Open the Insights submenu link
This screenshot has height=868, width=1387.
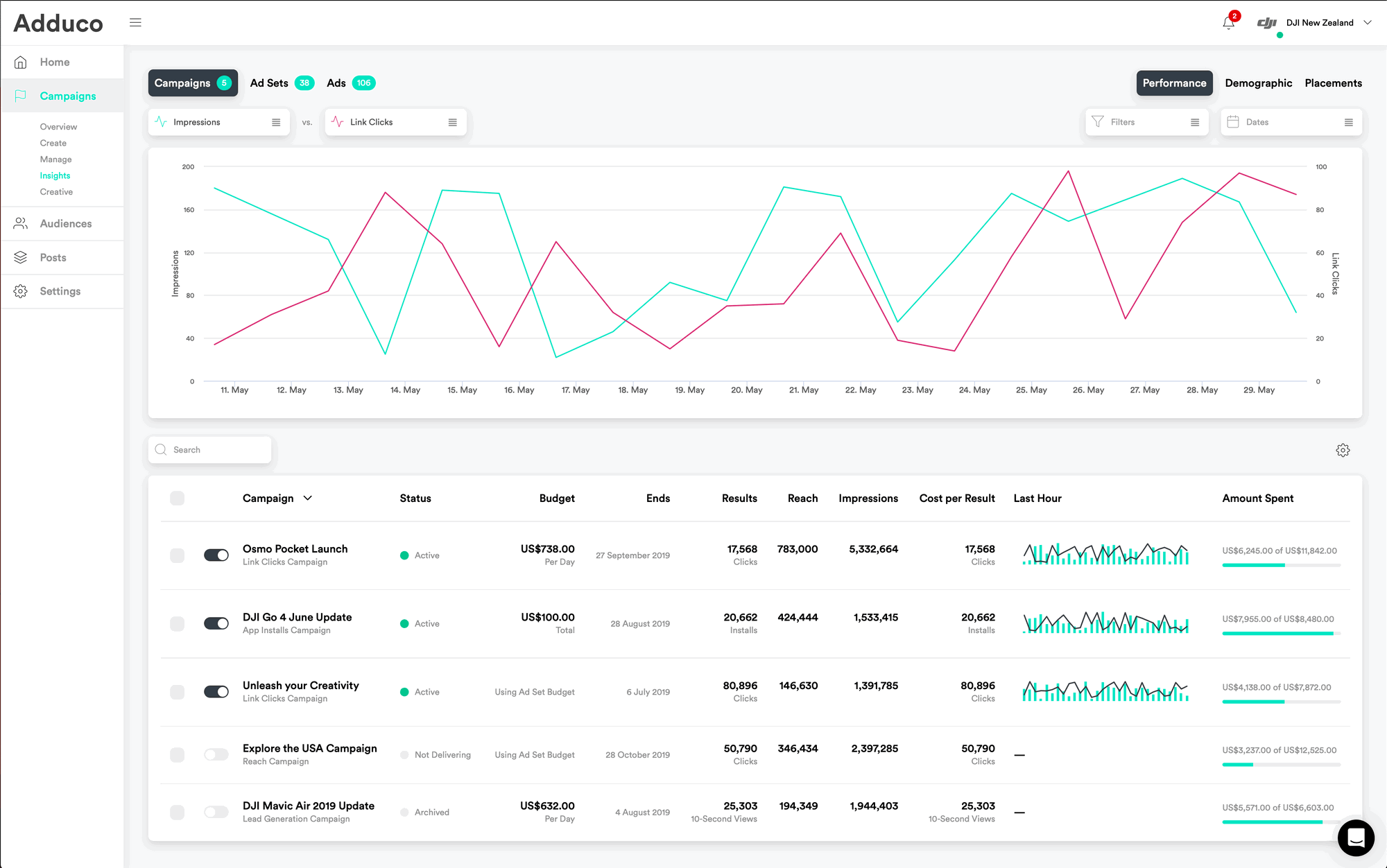pyautogui.click(x=55, y=175)
